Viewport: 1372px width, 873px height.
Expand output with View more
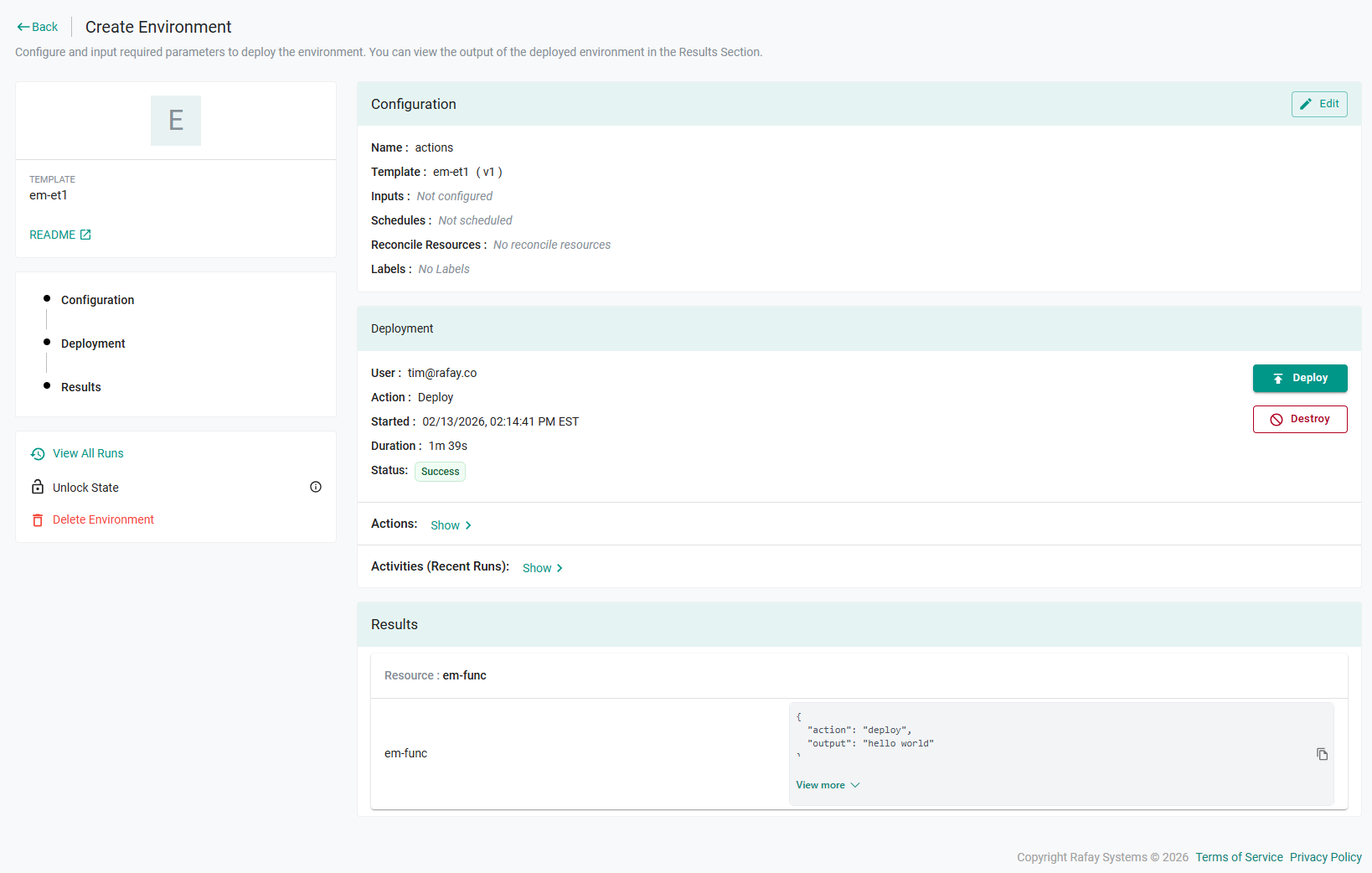(828, 785)
